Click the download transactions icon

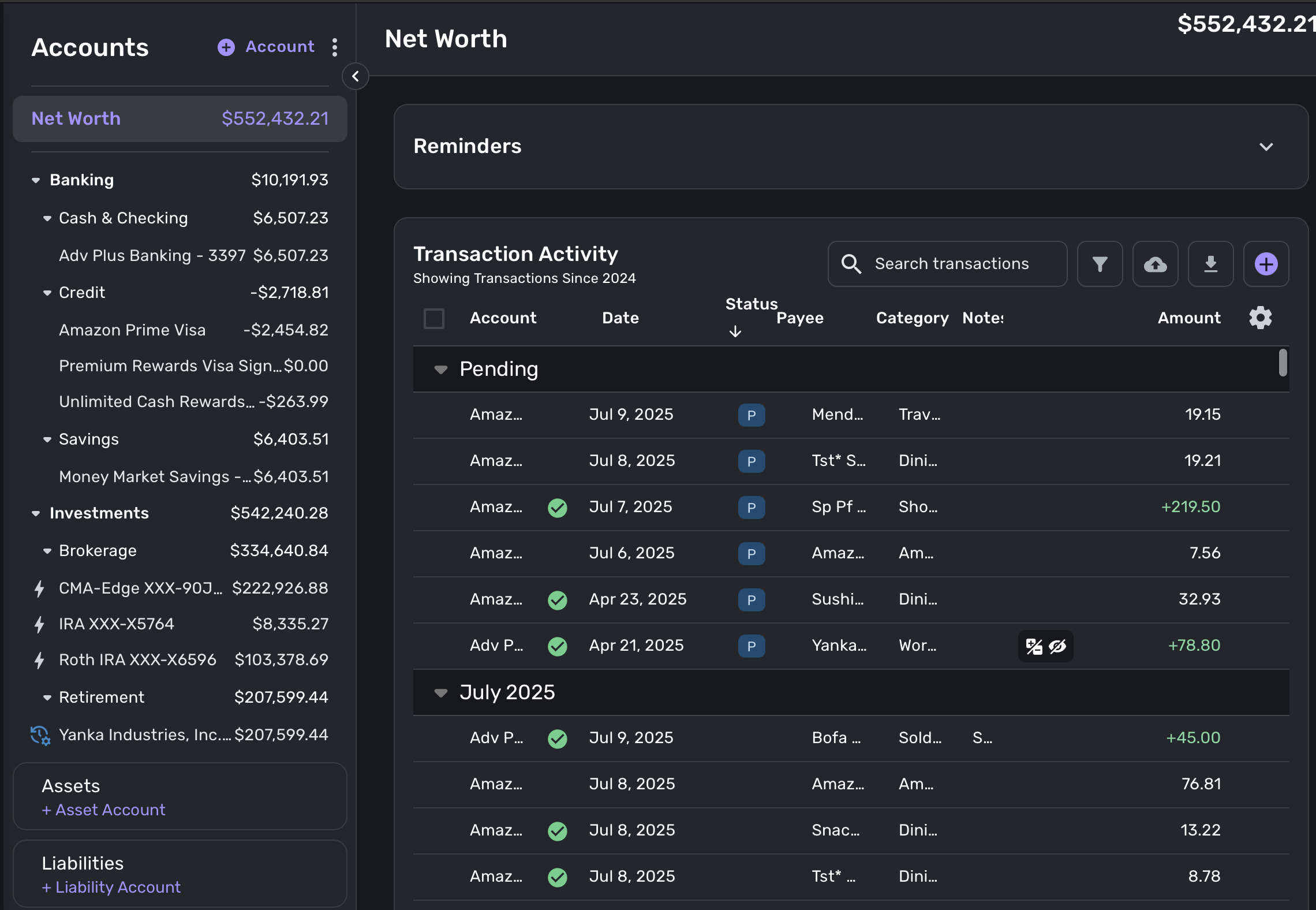[1210, 264]
